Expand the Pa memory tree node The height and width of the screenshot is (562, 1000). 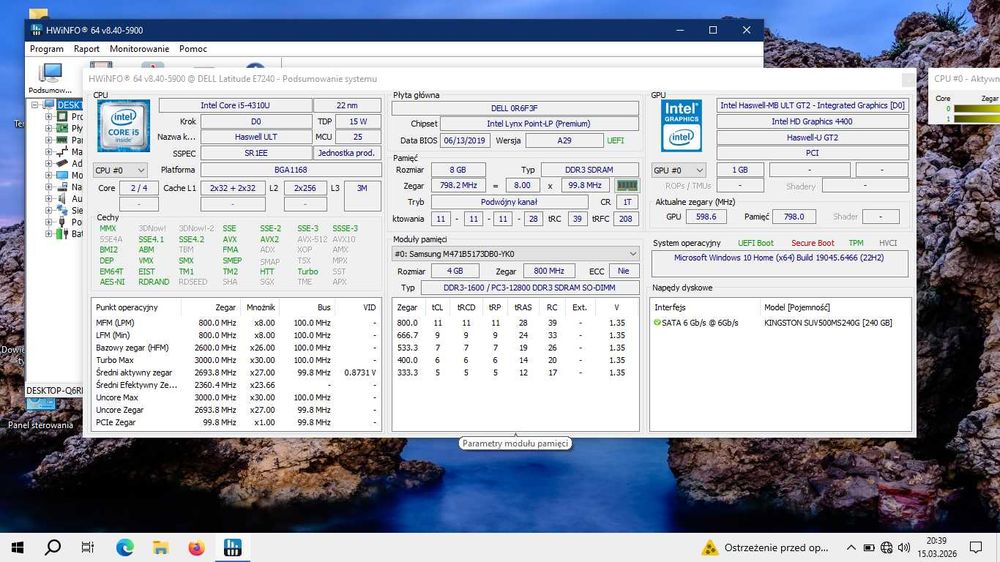48,140
